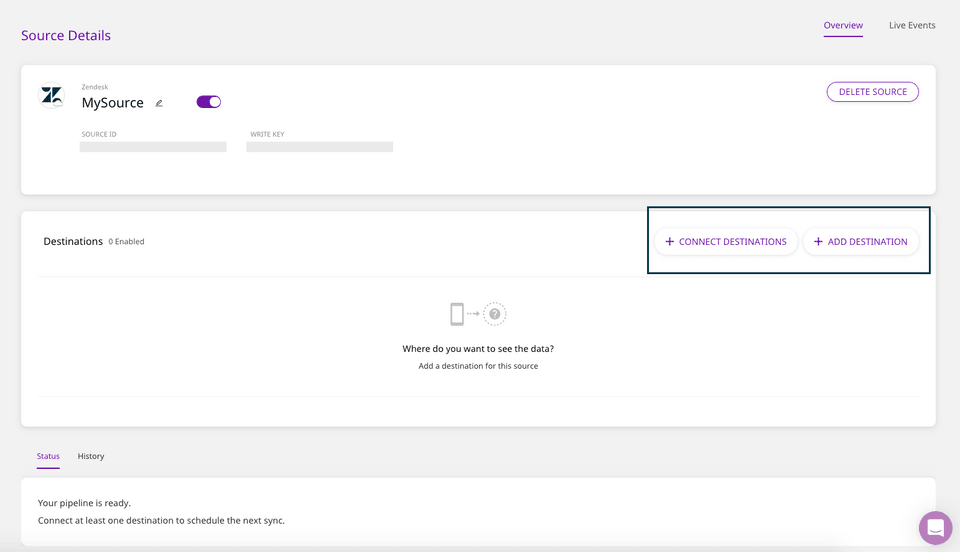Viewport: 960px width, 552px height.
Task: Click the masked Source ID value
Action: (x=153, y=147)
